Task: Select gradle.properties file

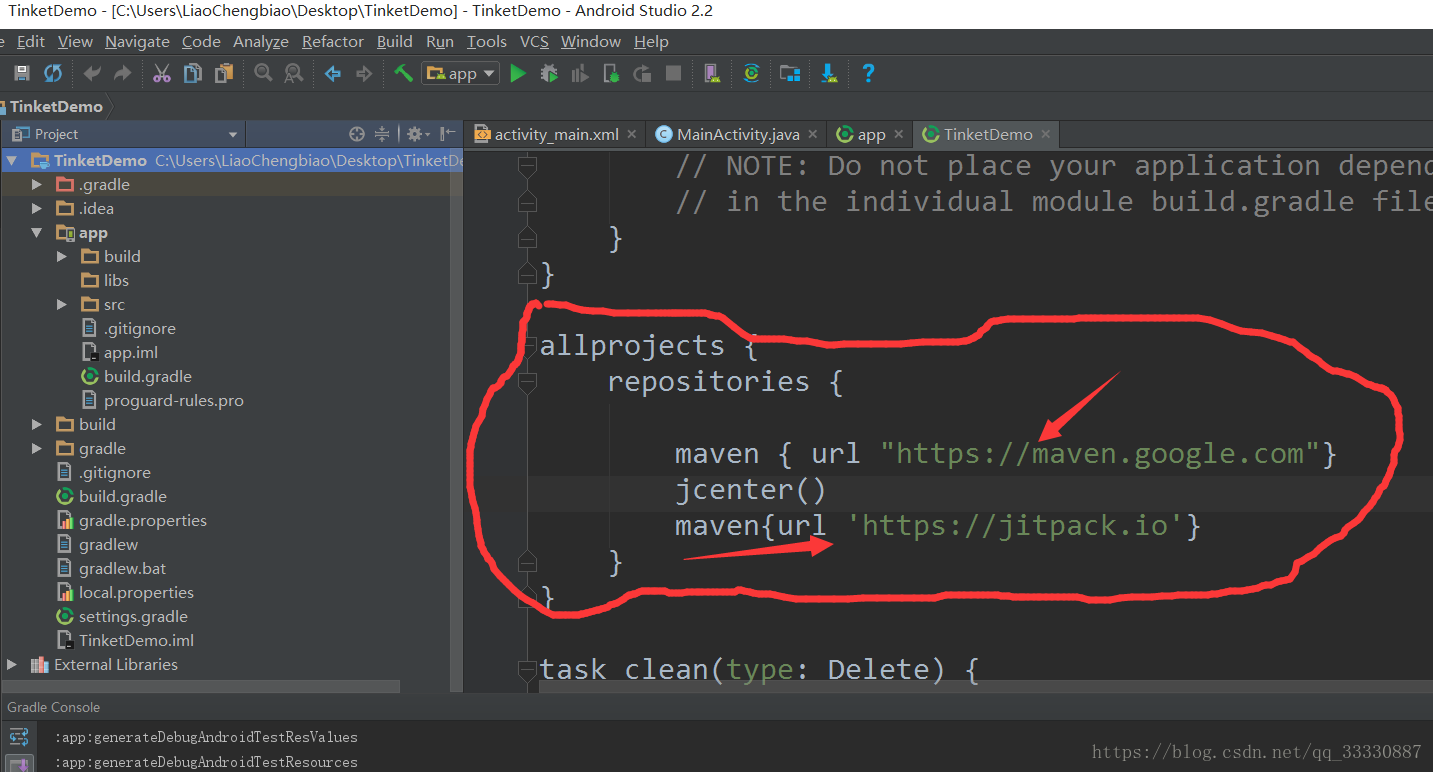Action: tap(142, 520)
